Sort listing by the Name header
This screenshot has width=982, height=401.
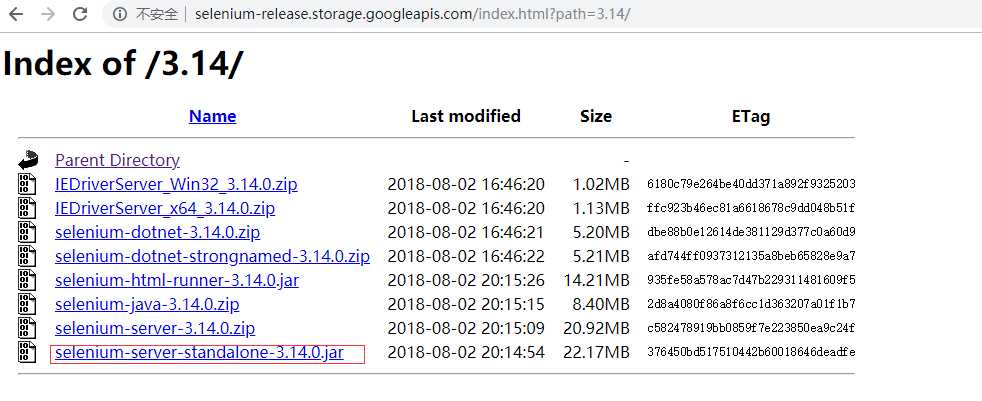click(x=212, y=116)
